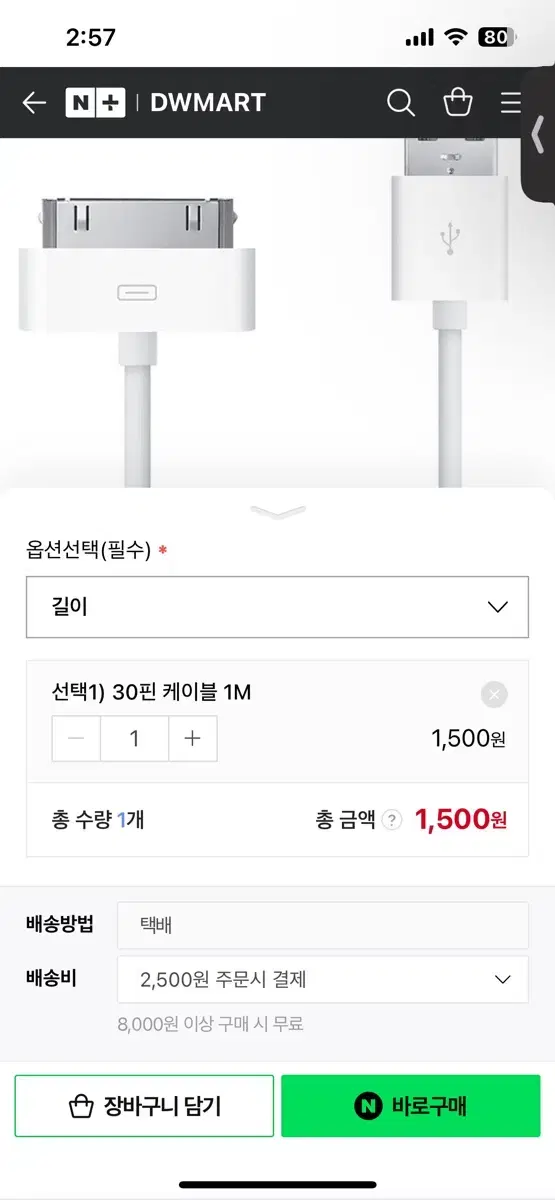Open the shopping basket icon in header
The width and height of the screenshot is (555, 1200).
458,102
